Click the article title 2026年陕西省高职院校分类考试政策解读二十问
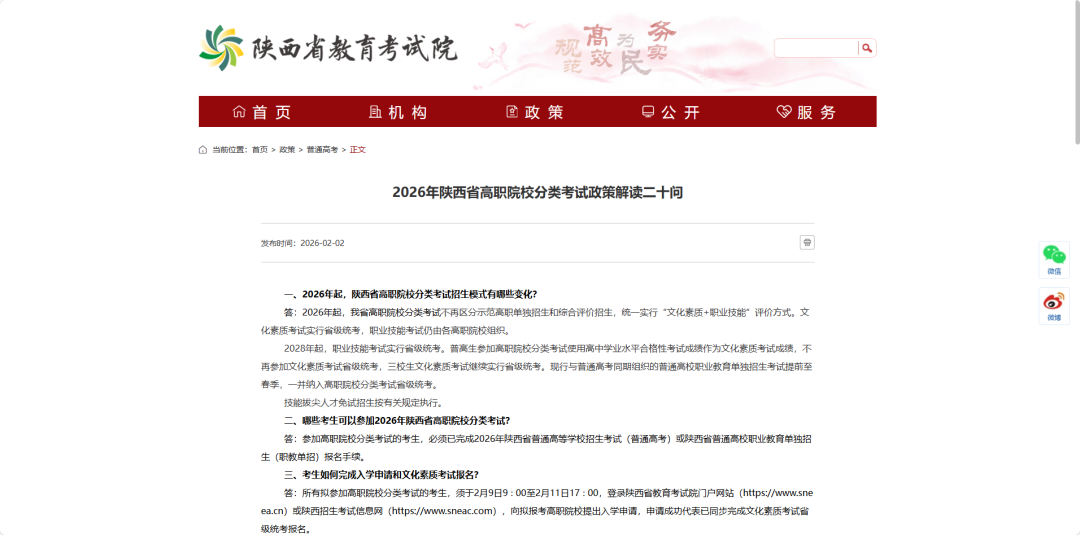 [x=537, y=193]
